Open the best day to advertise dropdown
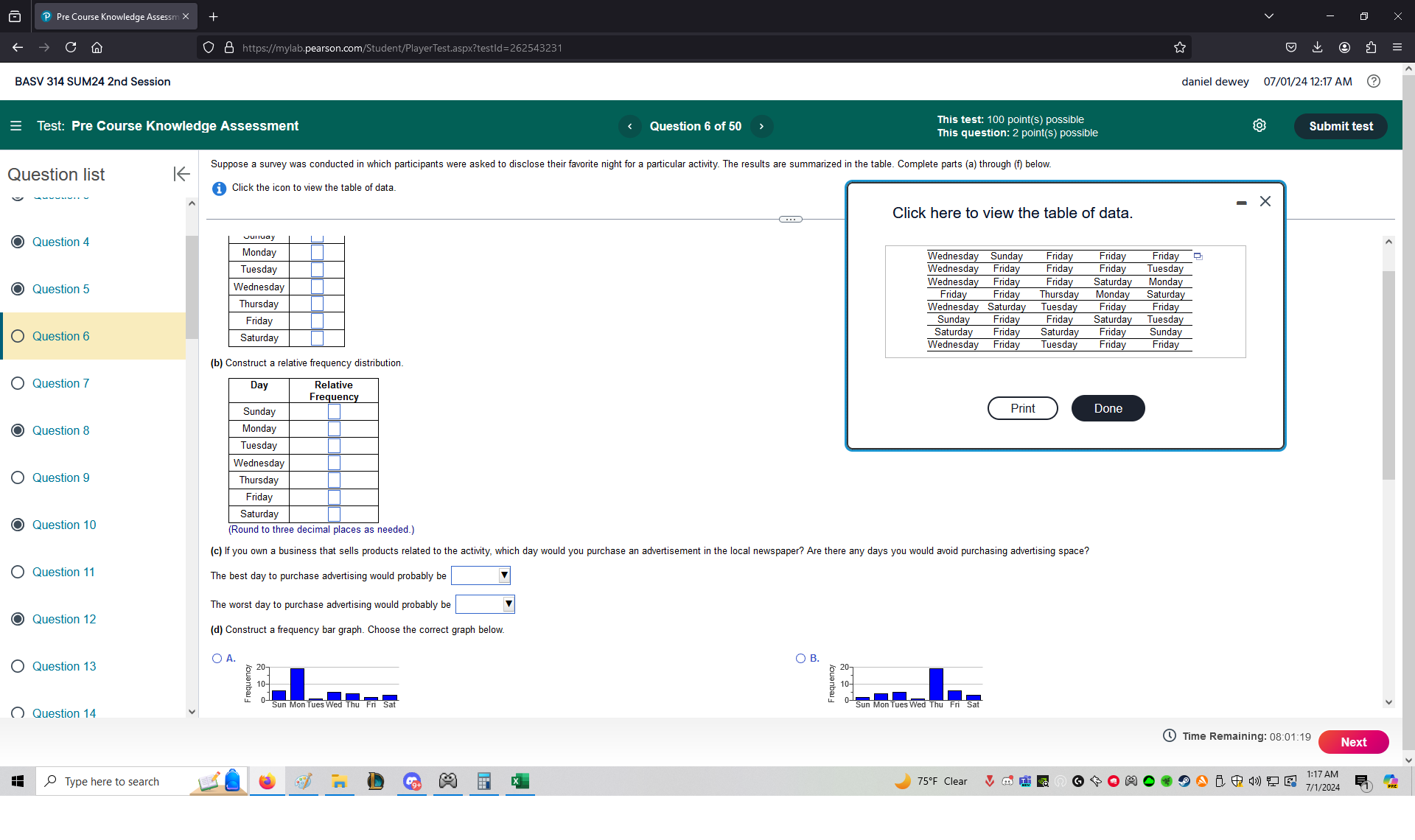Image resolution: width=1415 pixels, height=840 pixels. [481, 575]
